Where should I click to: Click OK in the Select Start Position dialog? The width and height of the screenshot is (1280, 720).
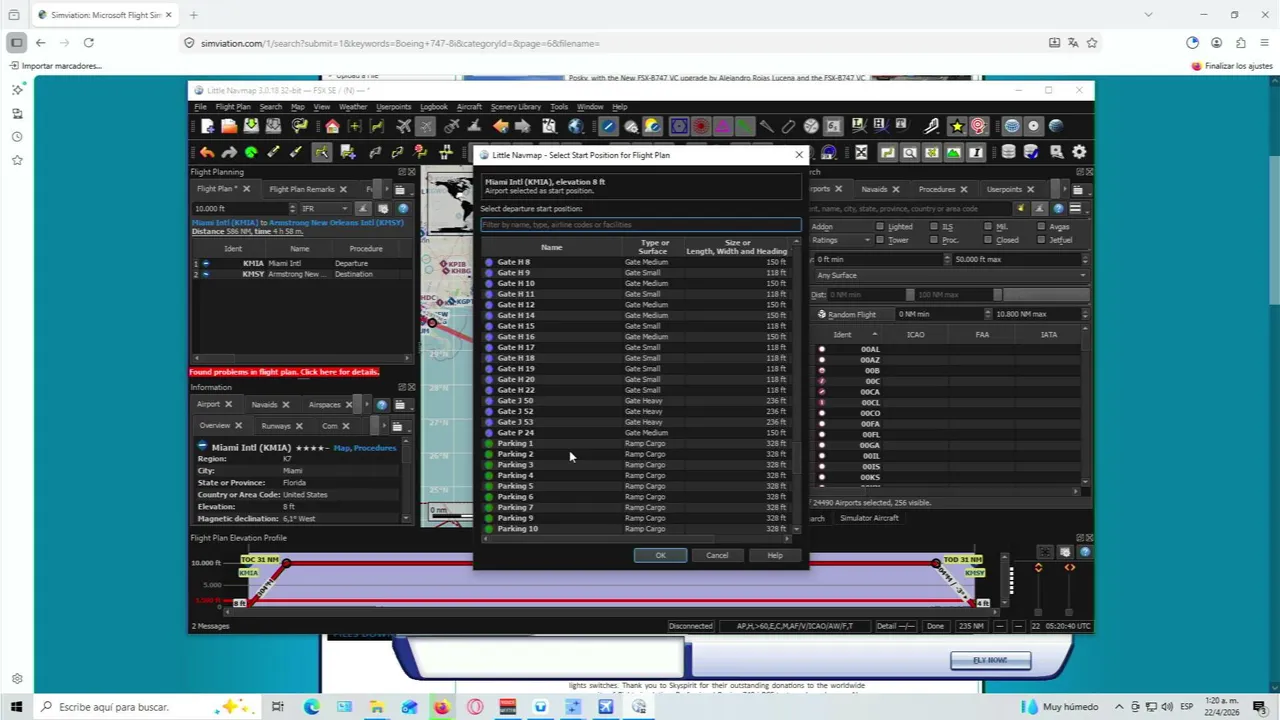tap(660, 555)
